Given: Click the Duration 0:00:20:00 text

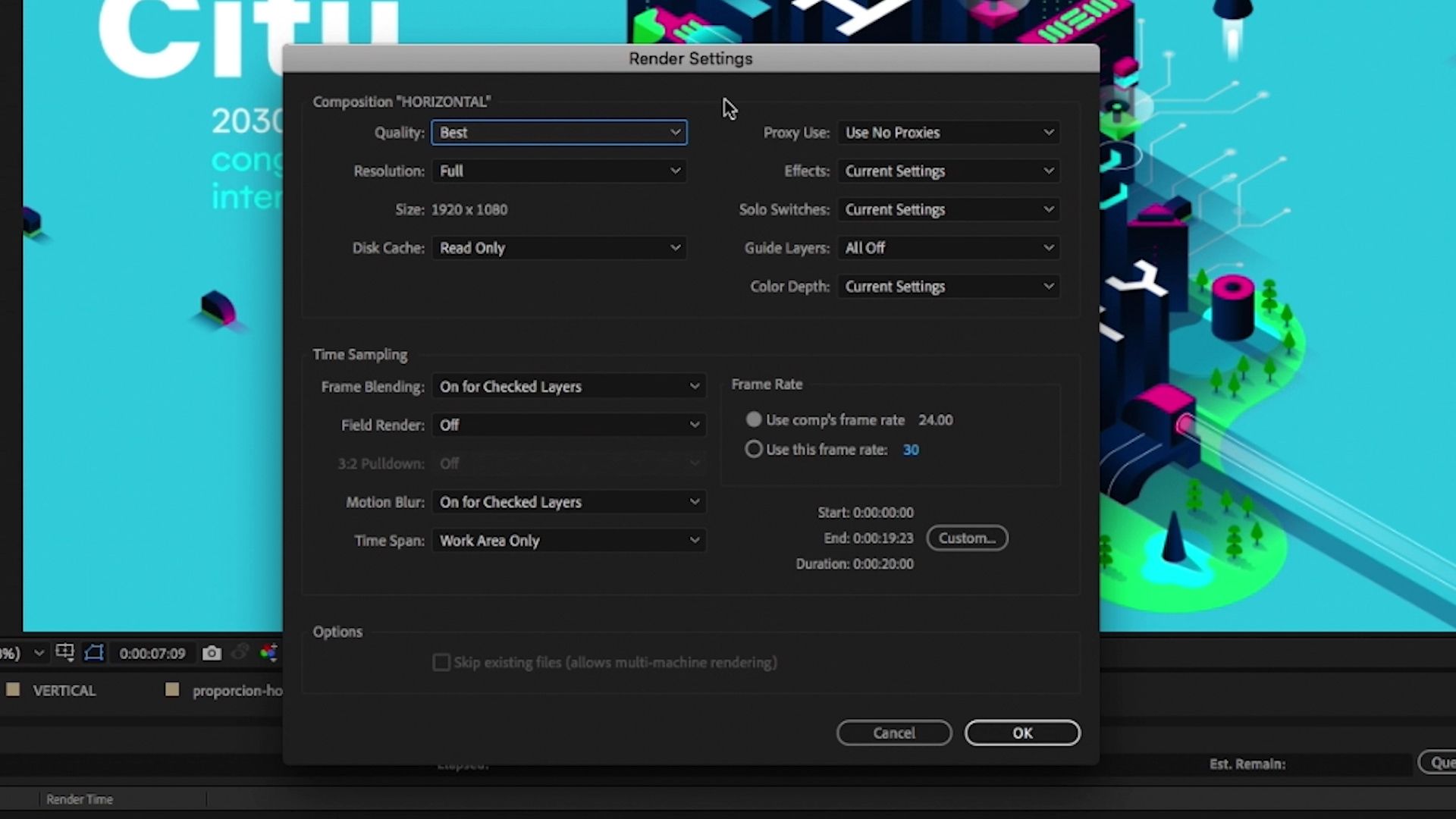Looking at the screenshot, I should coord(855,564).
